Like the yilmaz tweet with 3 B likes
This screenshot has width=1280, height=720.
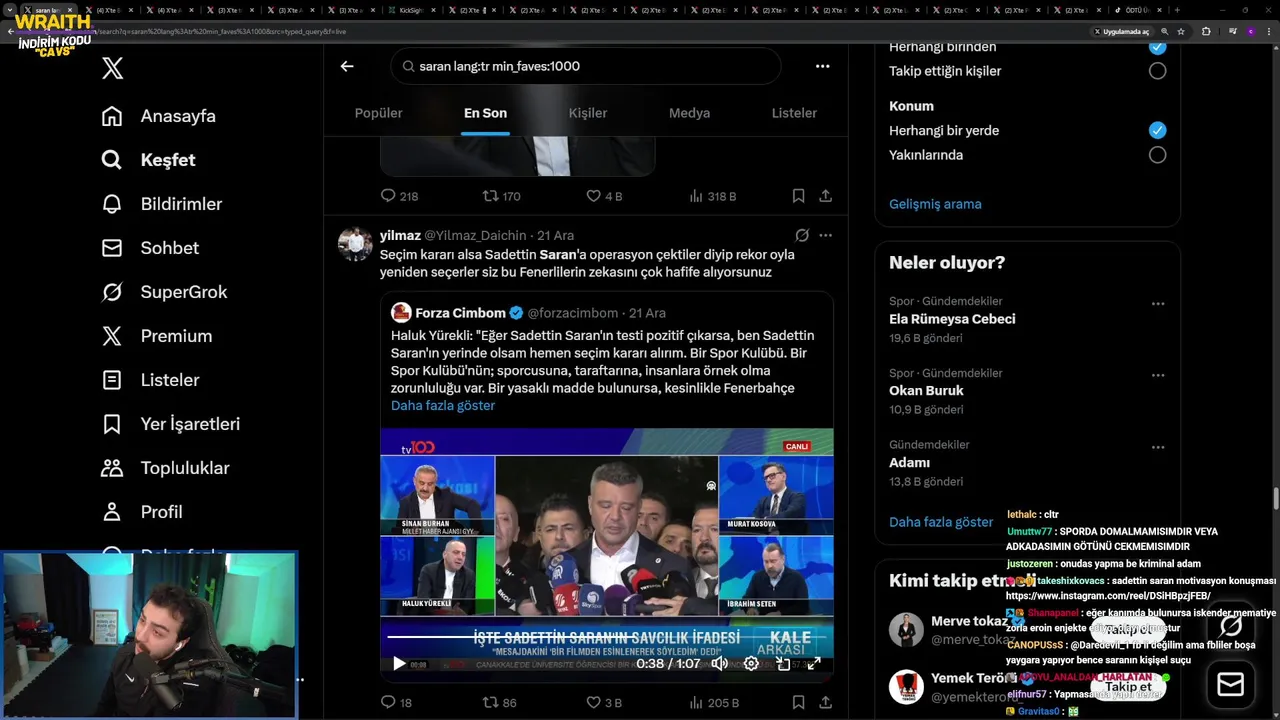click(x=603, y=703)
